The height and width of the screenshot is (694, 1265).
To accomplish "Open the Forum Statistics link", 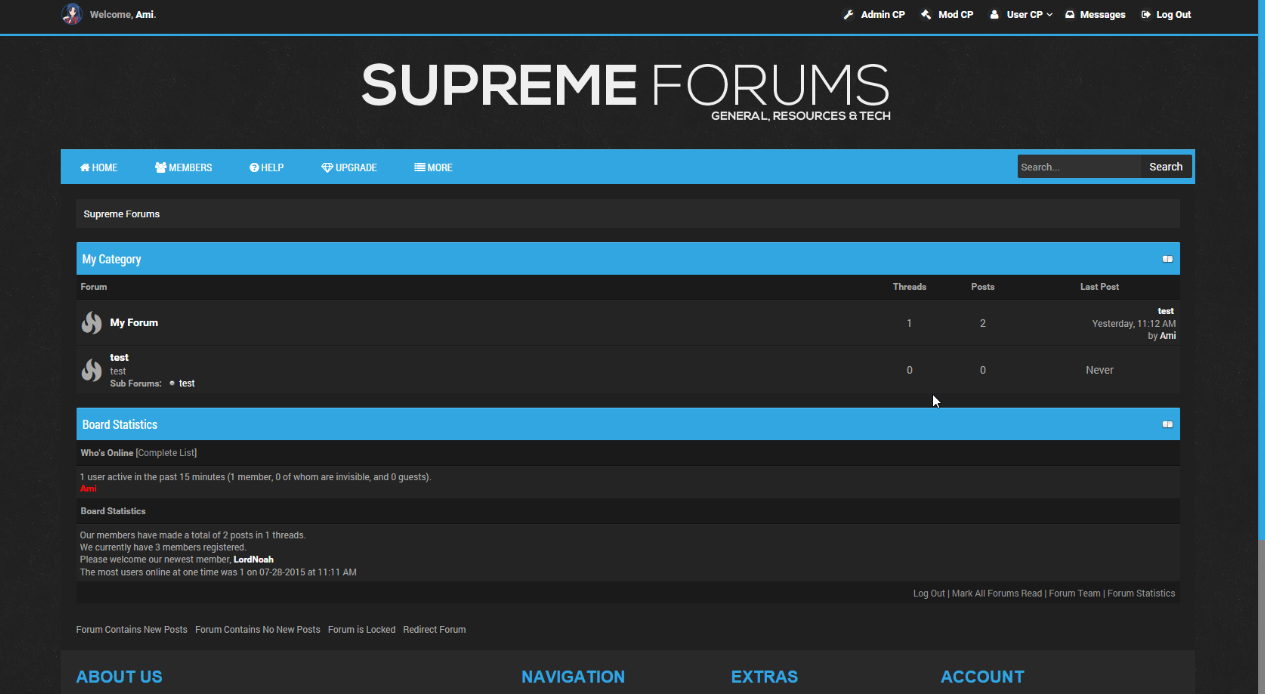I will coord(1141,593).
